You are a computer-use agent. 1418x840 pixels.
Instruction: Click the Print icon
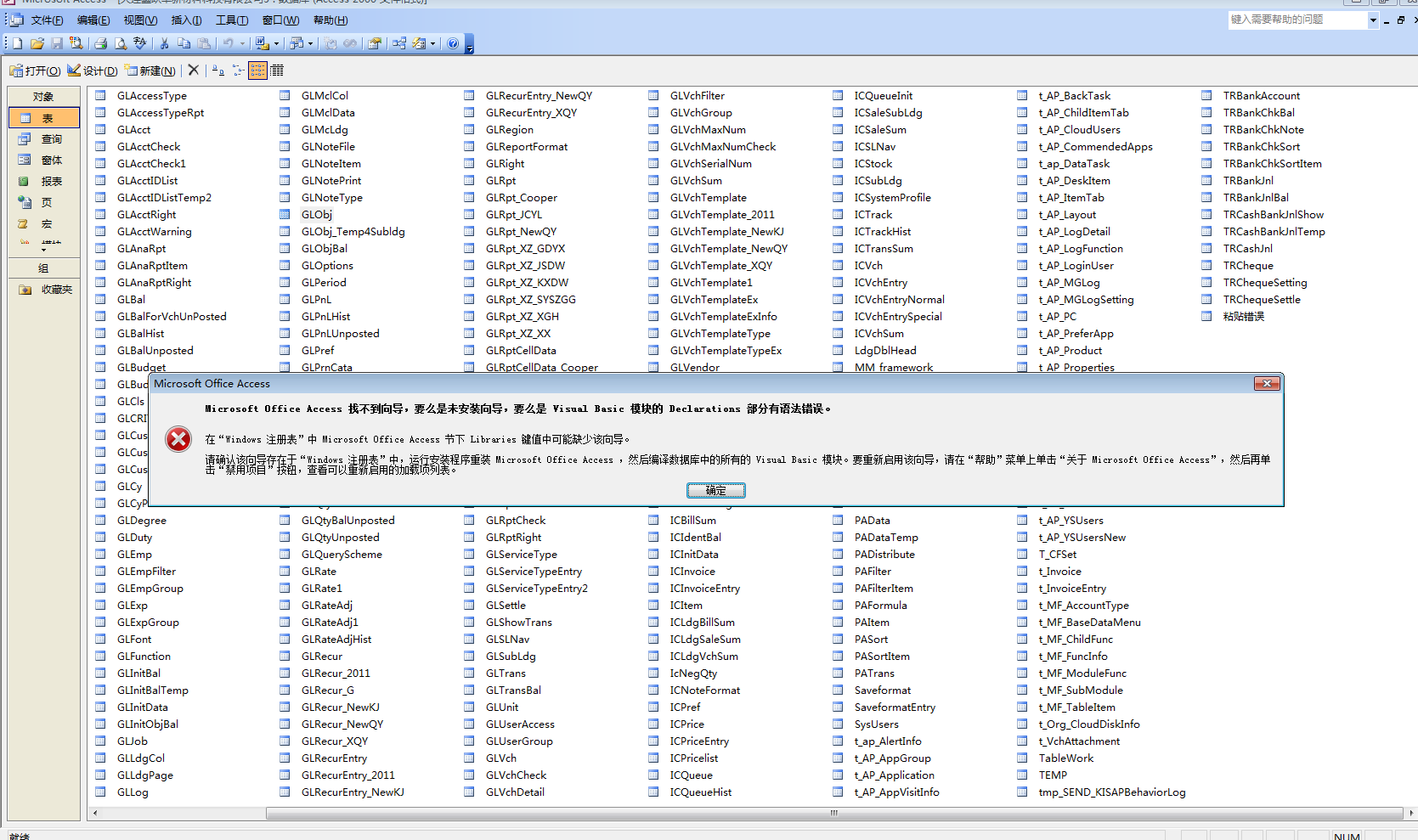pyautogui.click(x=101, y=43)
